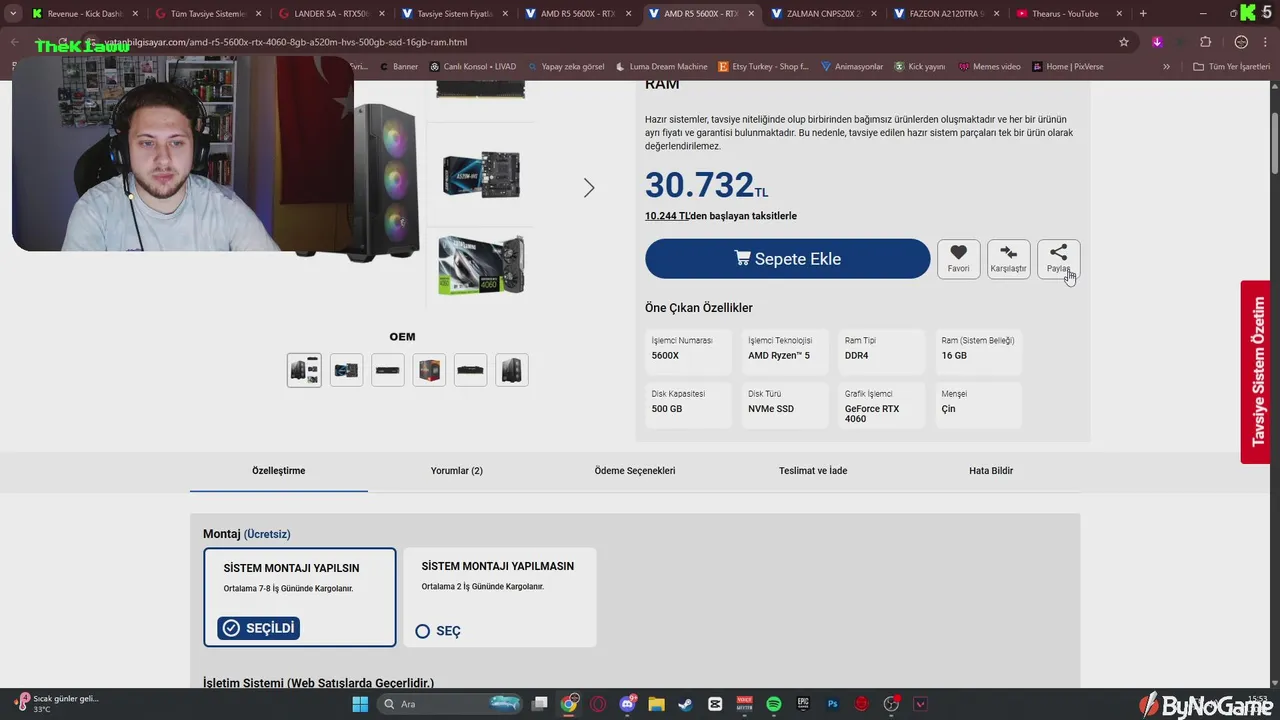Open the Animasyonlar bookmark
The image size is (1280, 720).
tap(852, 66)
